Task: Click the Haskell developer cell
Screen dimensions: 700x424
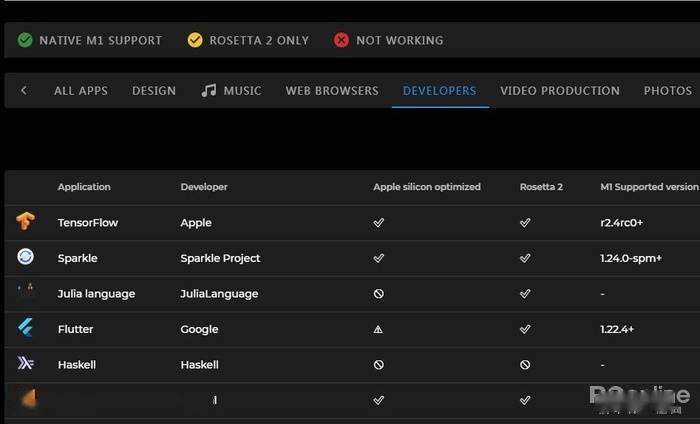Action: click(x=200, y=365)
